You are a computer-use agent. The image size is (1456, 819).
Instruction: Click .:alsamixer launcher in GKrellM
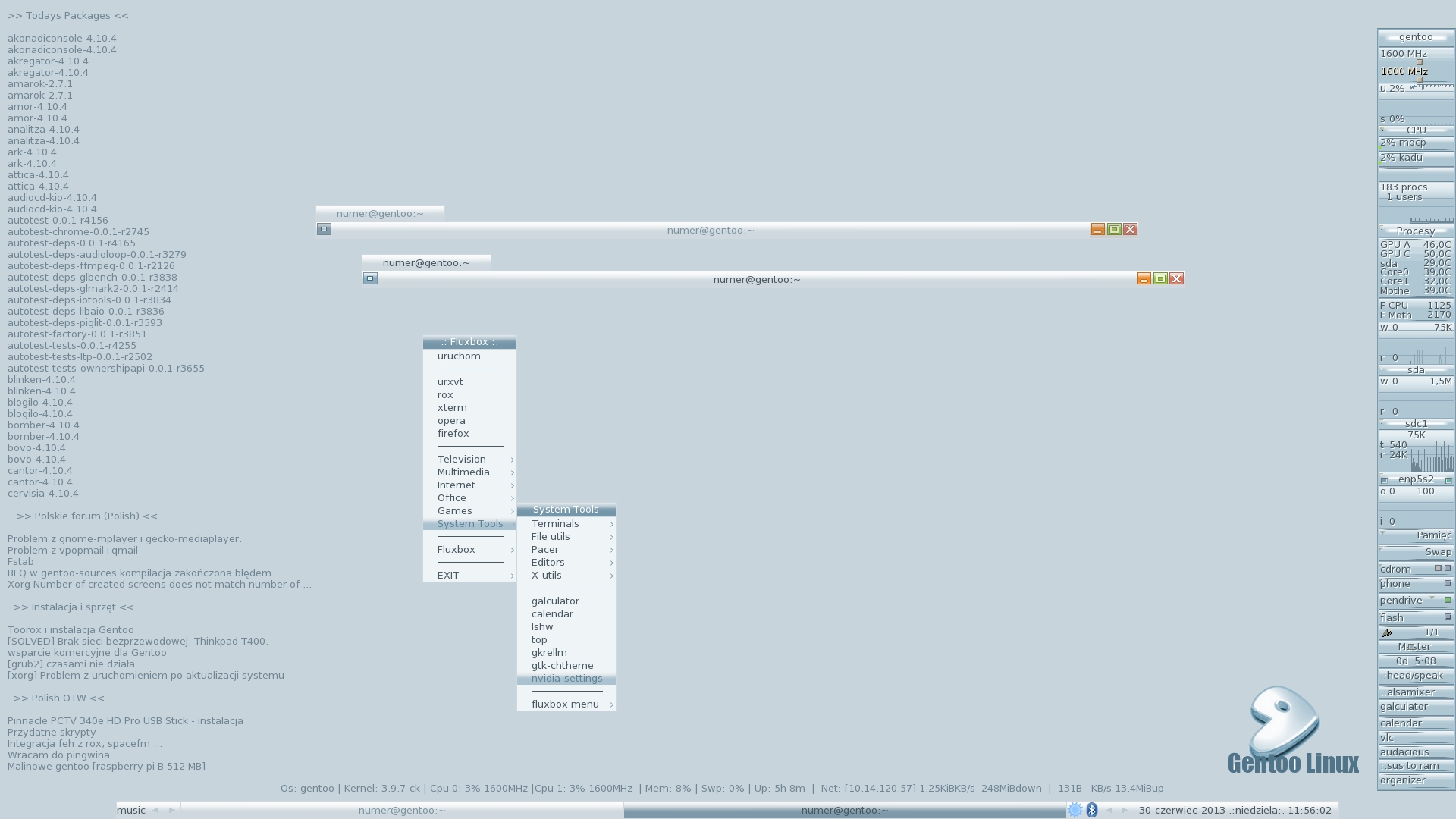pyautogui.click(x=1416, y=692)
